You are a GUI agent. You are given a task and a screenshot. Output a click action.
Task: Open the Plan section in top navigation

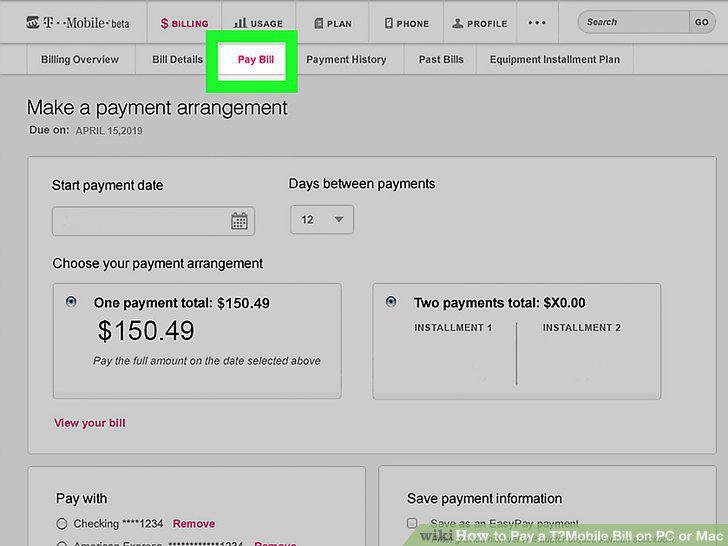333,23
